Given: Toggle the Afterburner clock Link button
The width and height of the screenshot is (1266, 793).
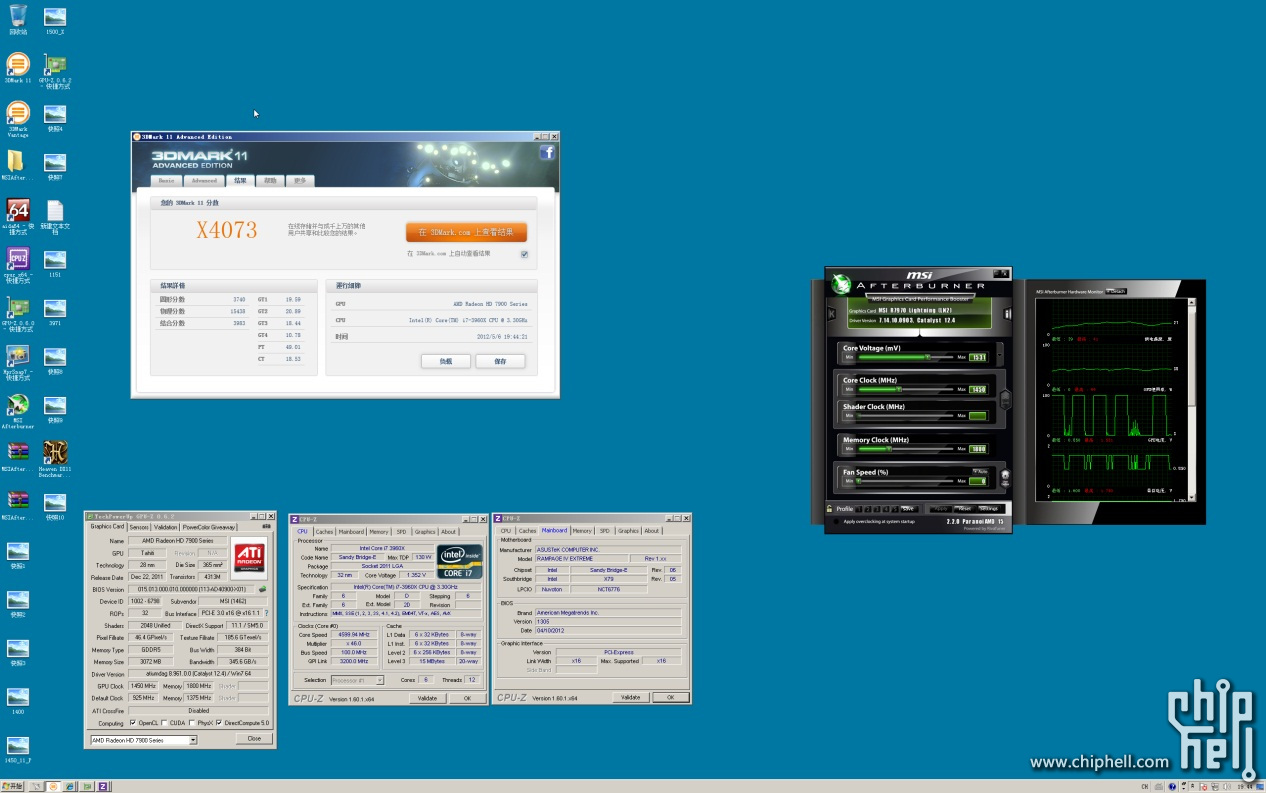Looking at the screenshot, I should point(1006,399).
